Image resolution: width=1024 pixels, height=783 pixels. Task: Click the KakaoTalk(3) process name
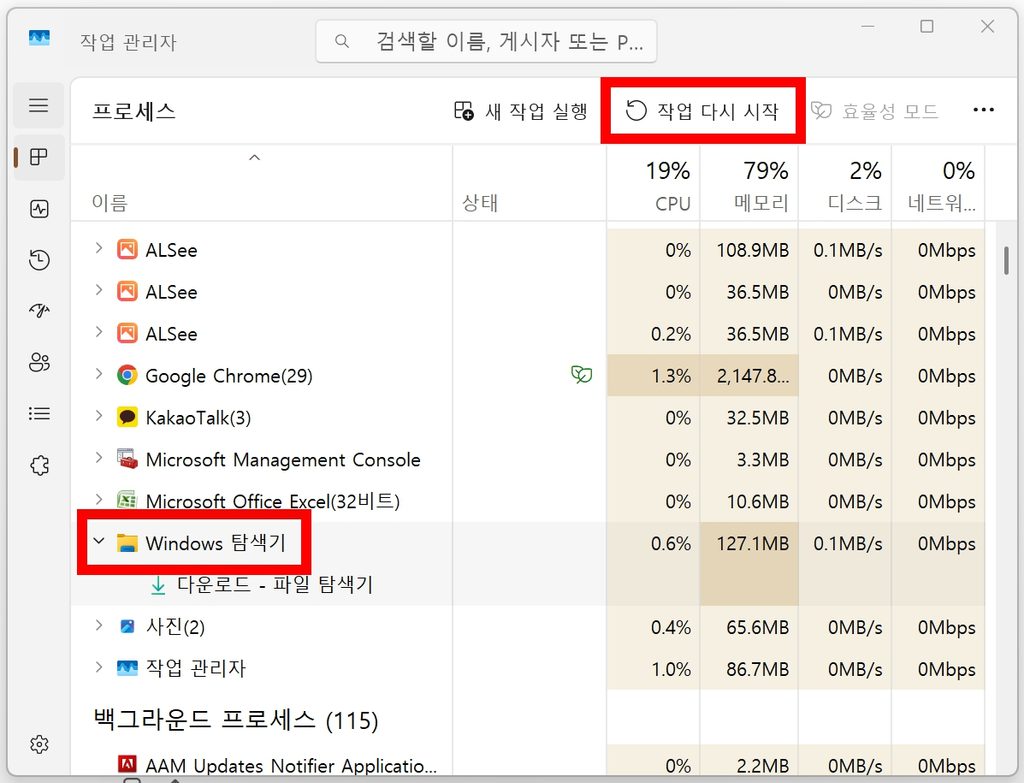click(x=198, y=418)
